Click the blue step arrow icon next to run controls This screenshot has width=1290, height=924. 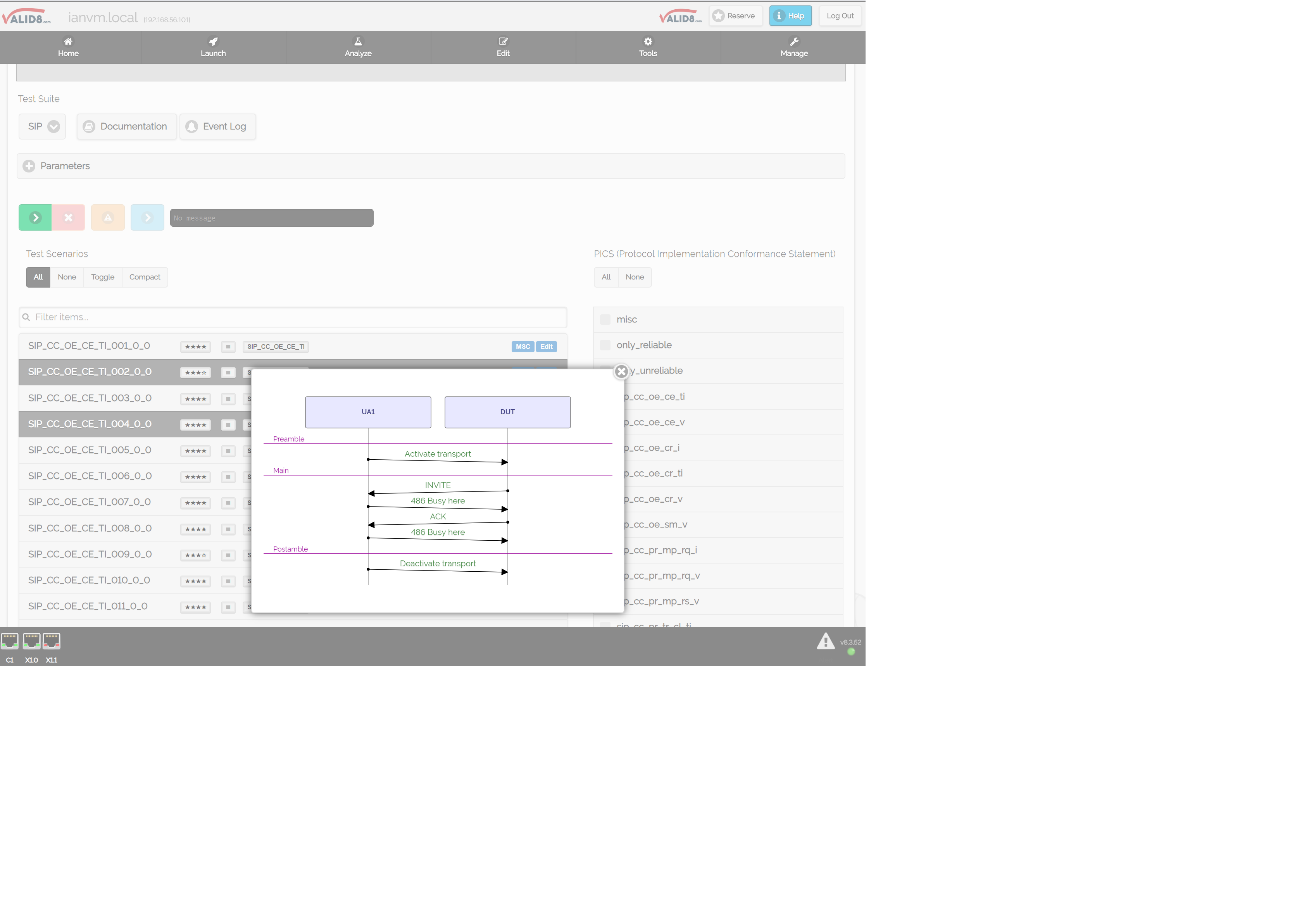pyautogui.click(x=147, y=217)
